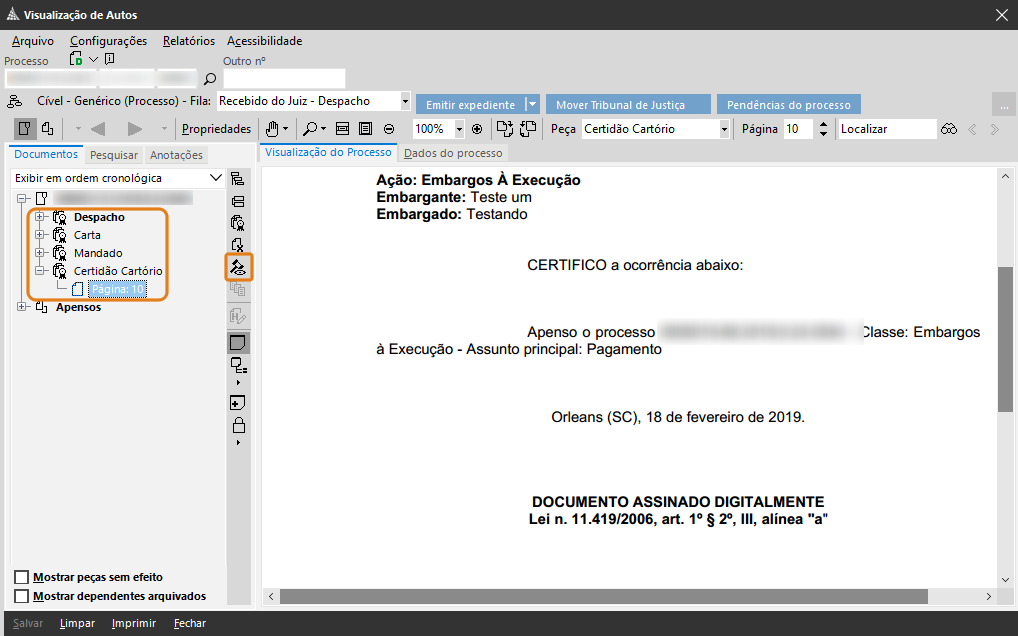Enable Mostrar peças sem efeito checkbox
This screenshot has height=636, width=1018.
point(22,577)
